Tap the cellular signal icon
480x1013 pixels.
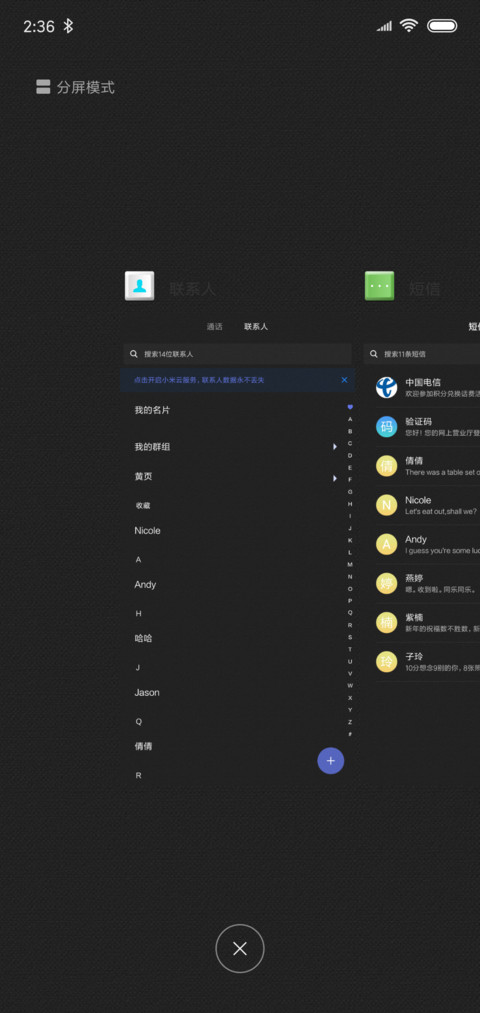[x=384, y=26]
